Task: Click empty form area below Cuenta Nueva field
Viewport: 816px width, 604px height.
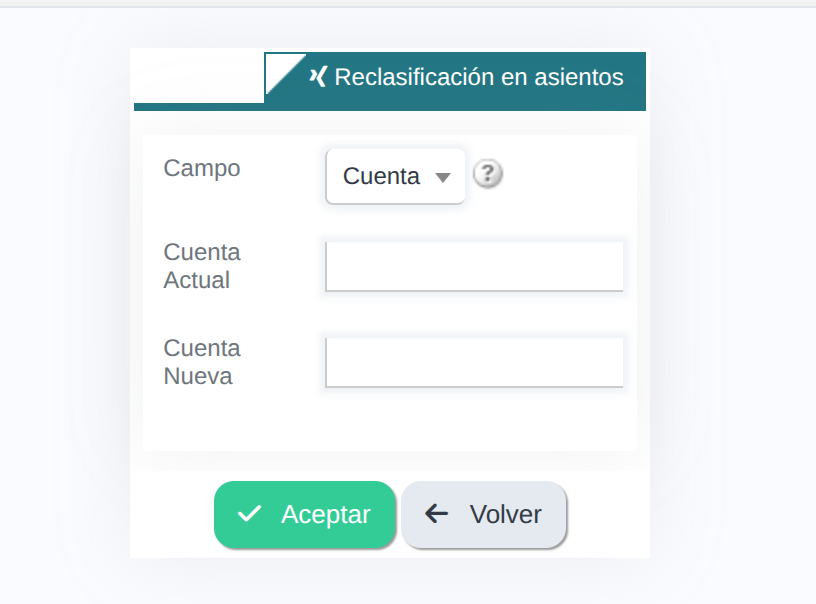Action: pos(389,419)
